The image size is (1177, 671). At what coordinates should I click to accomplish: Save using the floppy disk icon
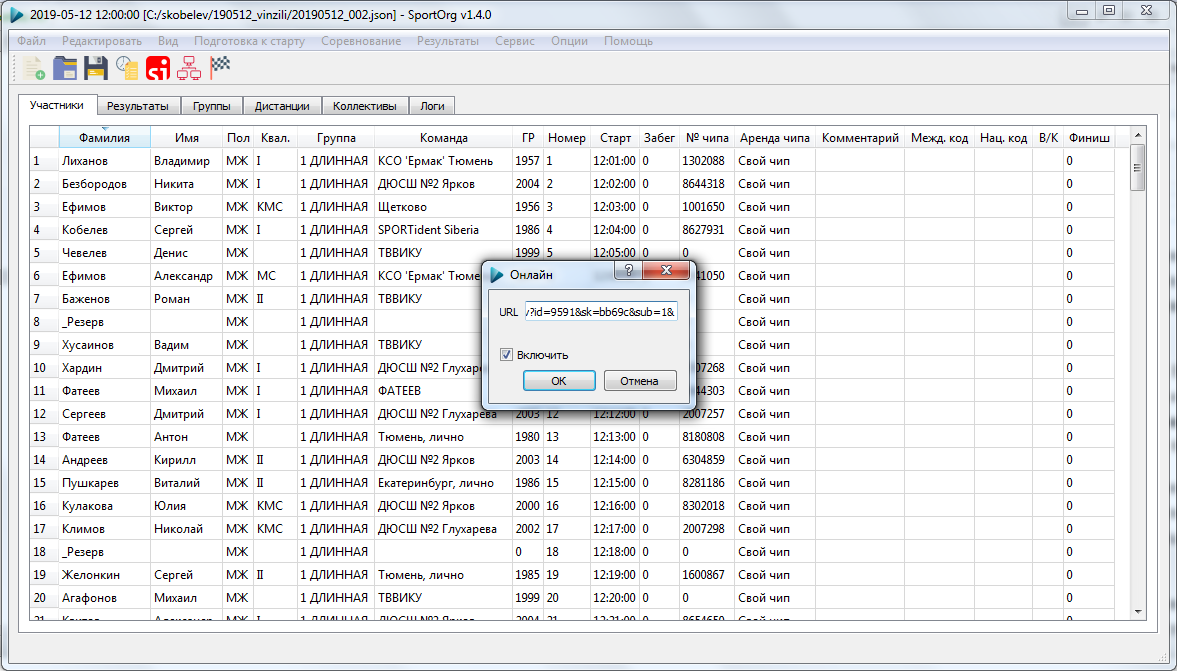point(96,68)
